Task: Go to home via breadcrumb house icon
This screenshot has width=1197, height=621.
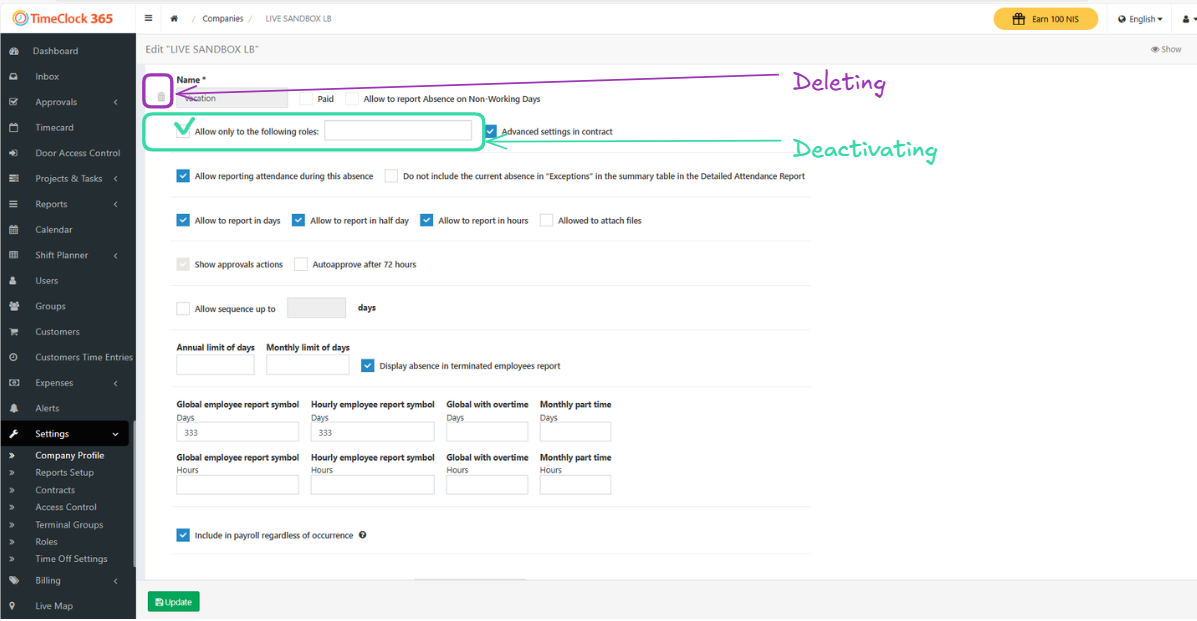Action: click(175, 19)
